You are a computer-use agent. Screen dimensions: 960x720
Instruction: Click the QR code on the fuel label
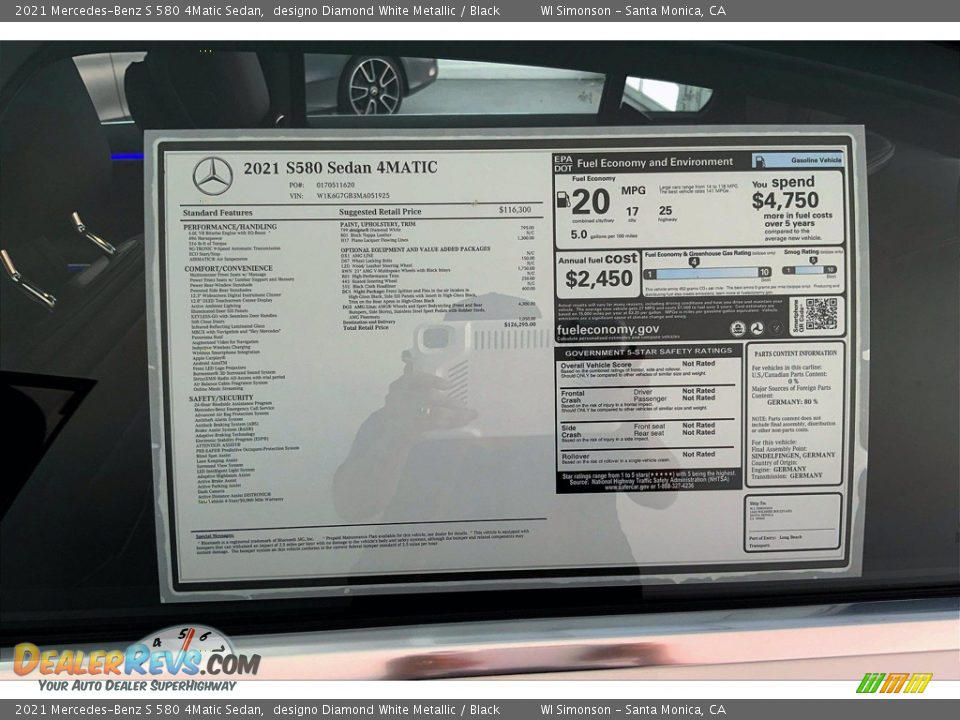tap(820, 315)
